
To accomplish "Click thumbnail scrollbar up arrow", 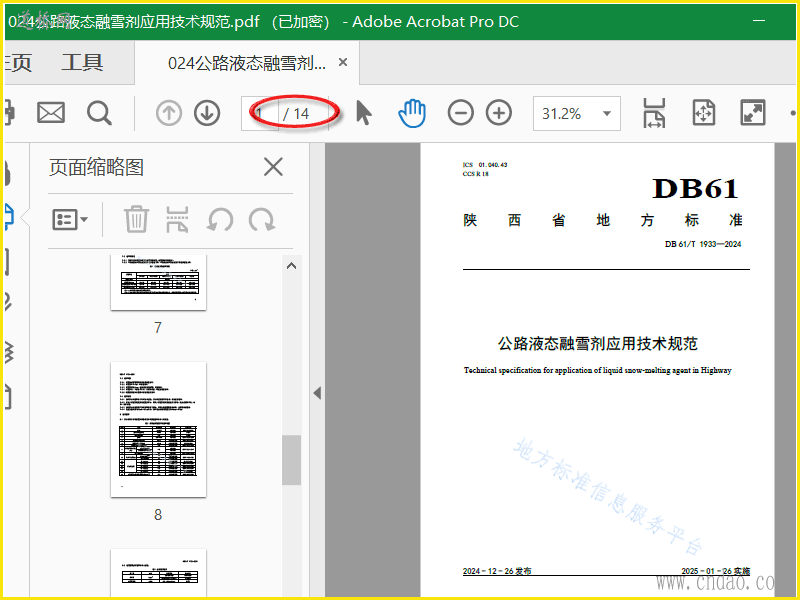I will [291, 266].
